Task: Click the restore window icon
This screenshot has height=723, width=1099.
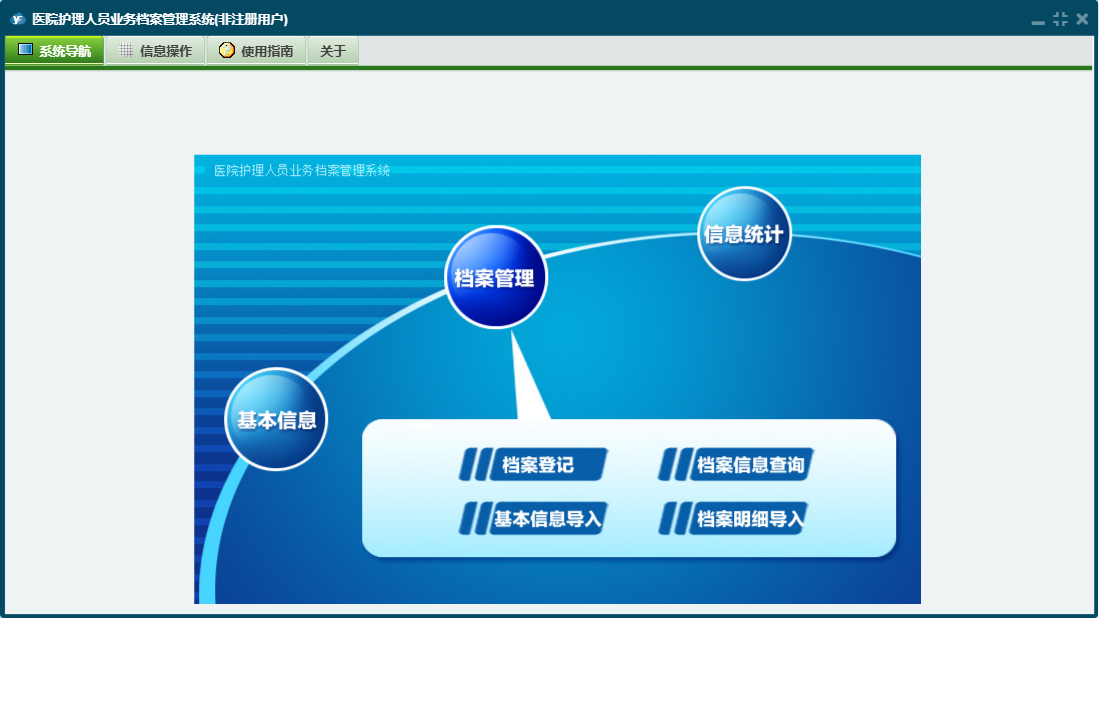Action: tap(1060, 19)
